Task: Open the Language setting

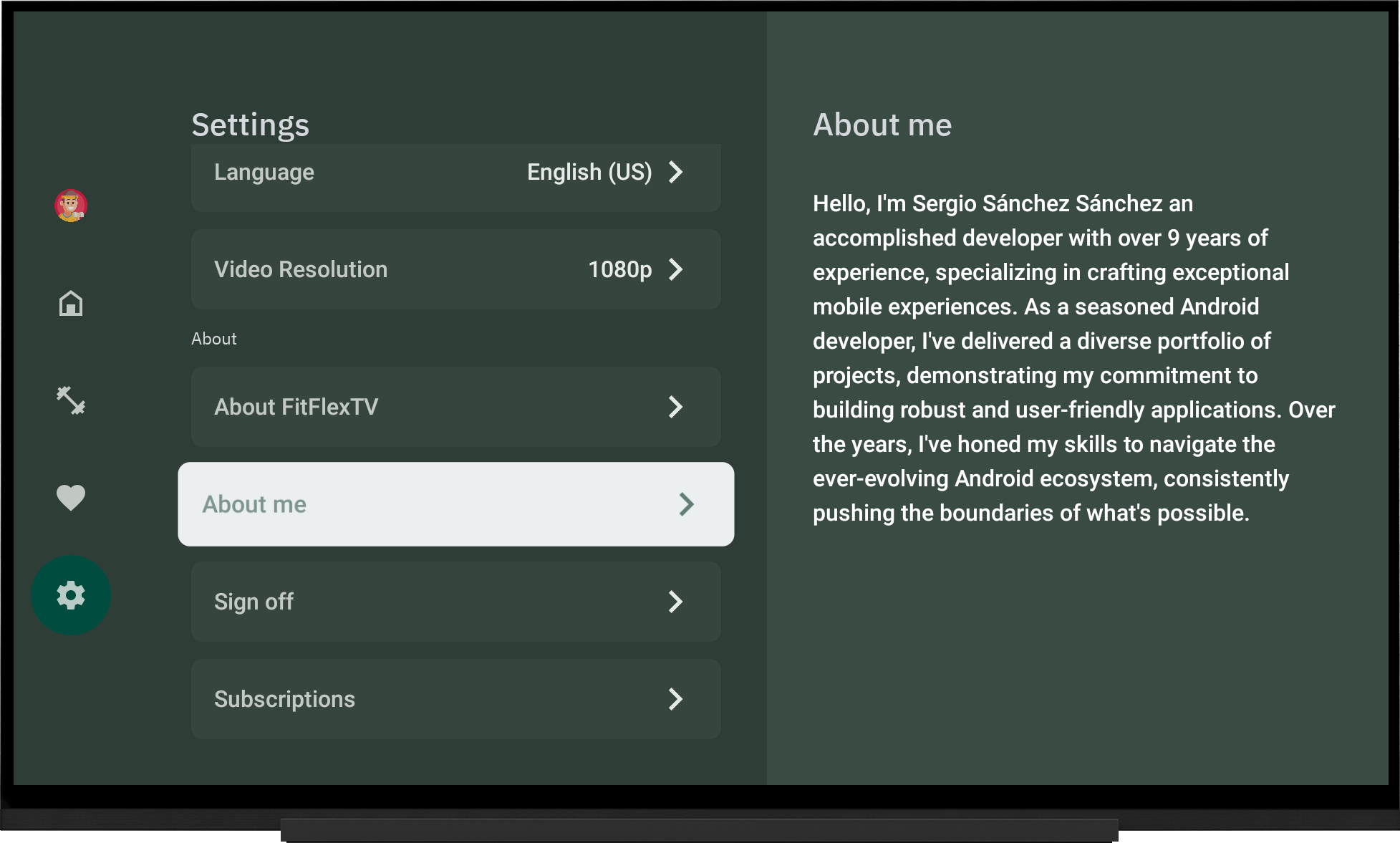Action: point(264,172)
